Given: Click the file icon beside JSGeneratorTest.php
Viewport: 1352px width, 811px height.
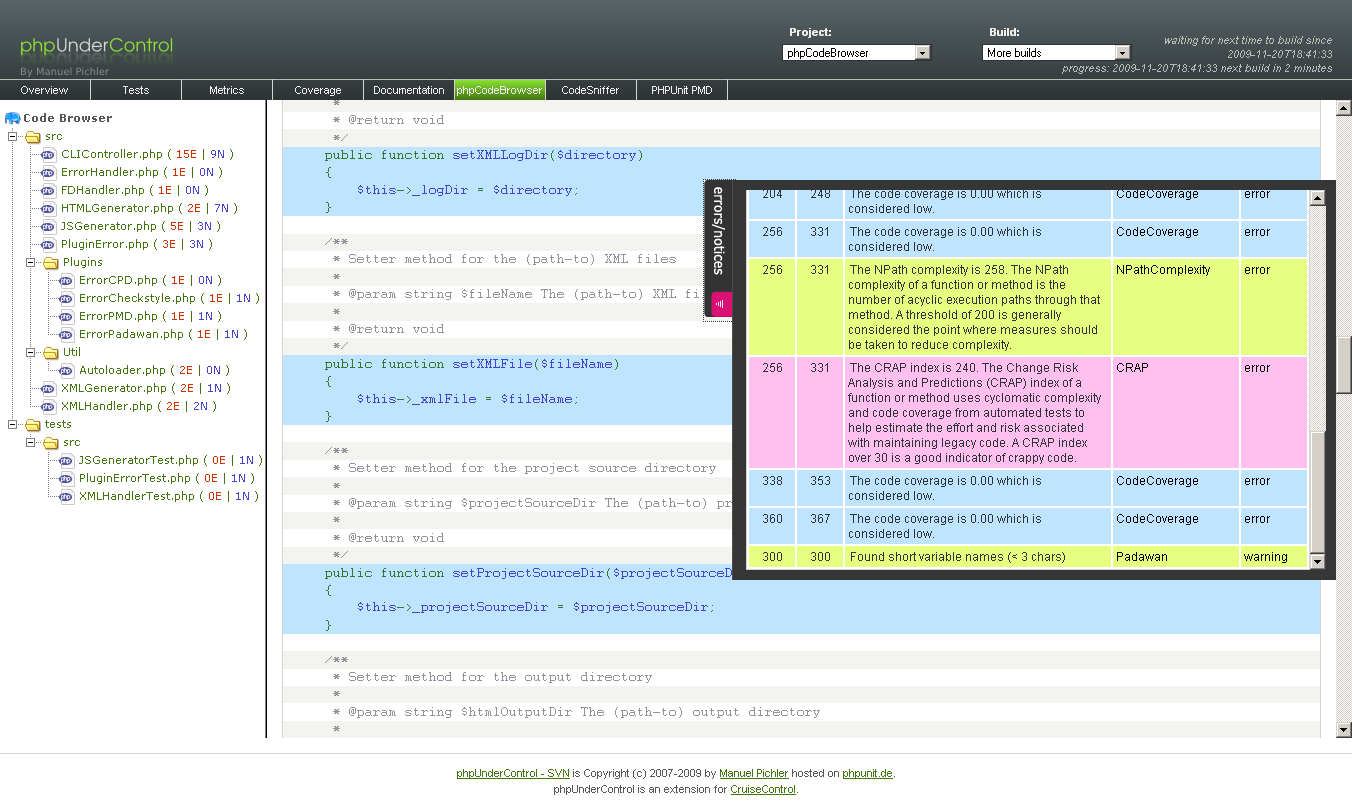Looking at the screenshot, I should (67, 460).
